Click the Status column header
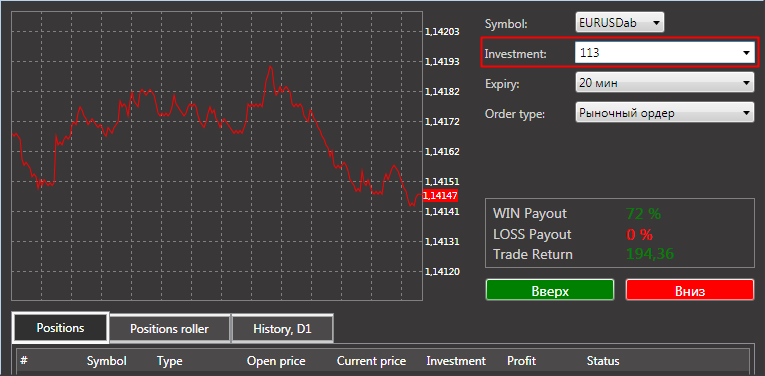Viewport: 765px width, 376px height. [603, 361]
